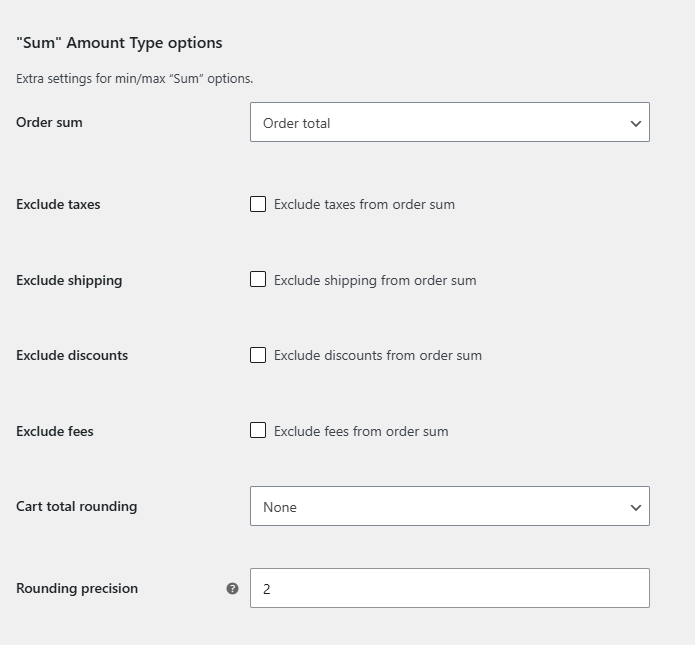Click the Cart total rounding label
Image resolution: width=695 pixels, height=645 pixels.
[77, 507]
